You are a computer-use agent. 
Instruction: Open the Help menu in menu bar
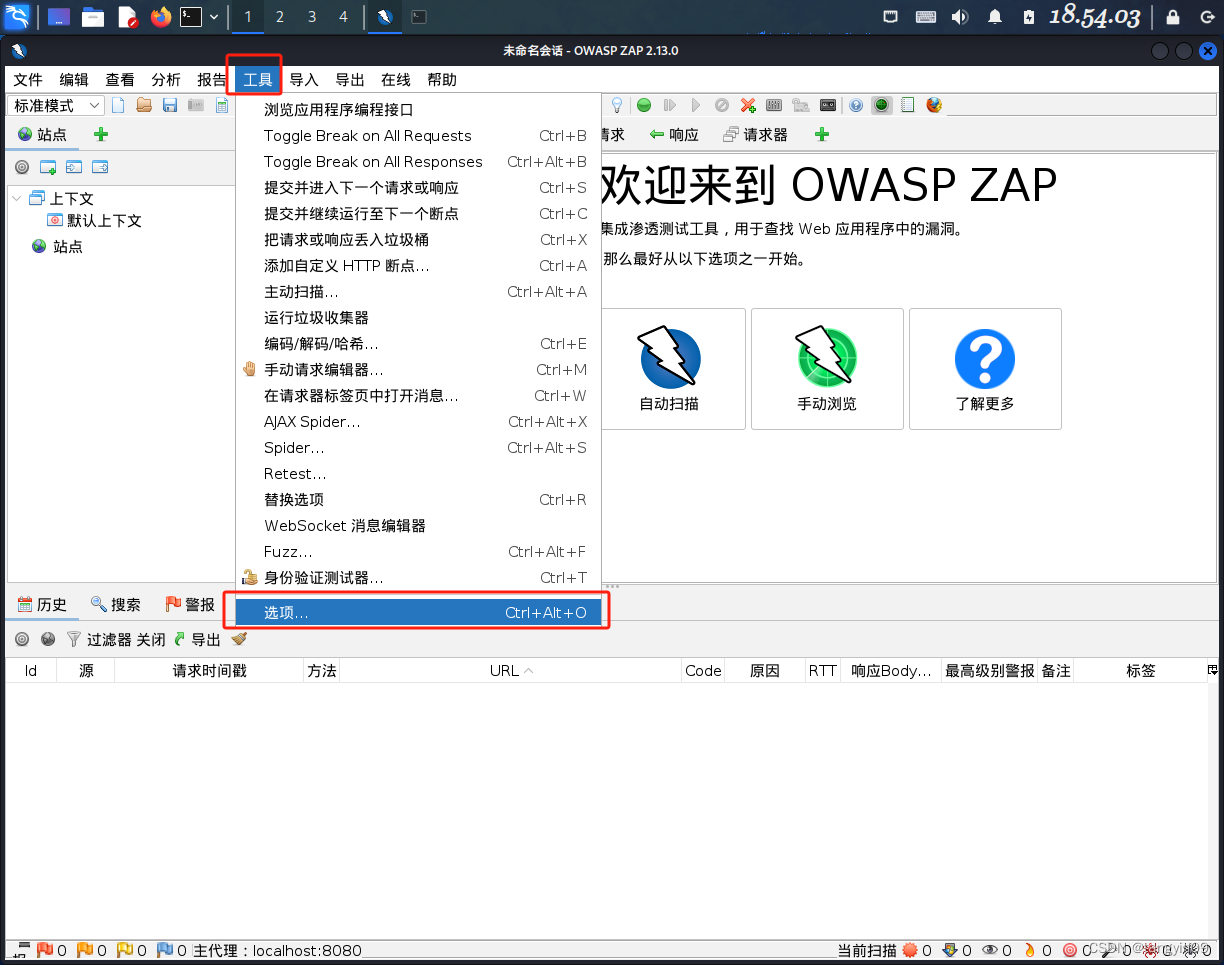pos(442,80)
